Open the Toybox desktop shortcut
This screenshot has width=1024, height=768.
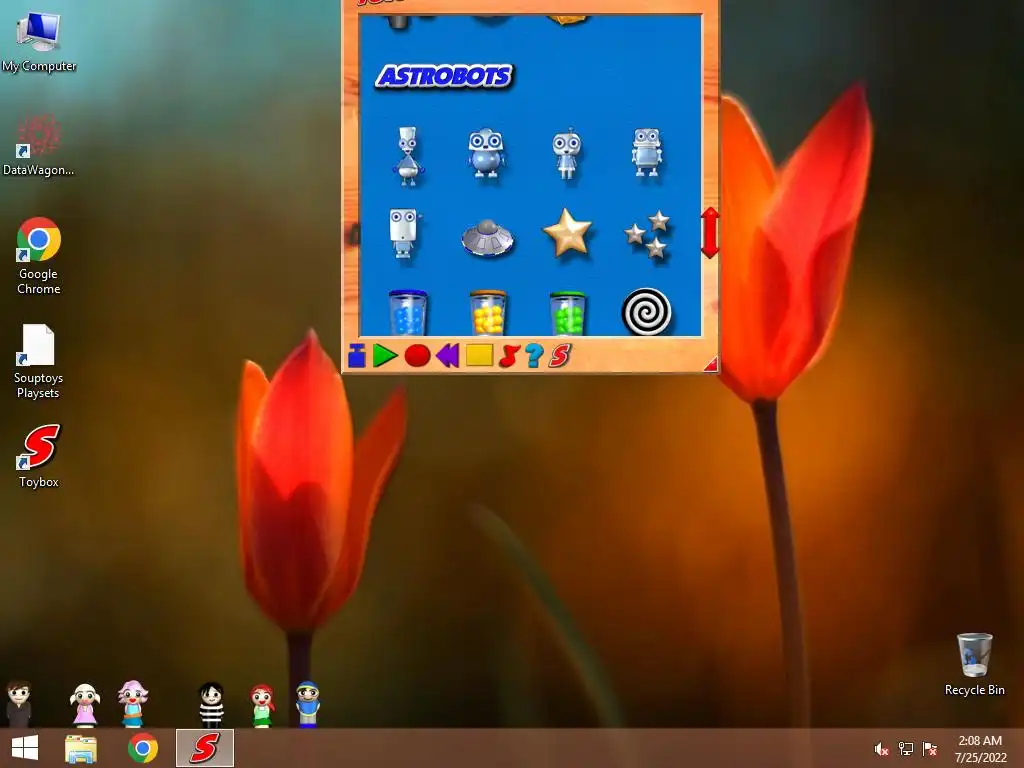(39, 455)
